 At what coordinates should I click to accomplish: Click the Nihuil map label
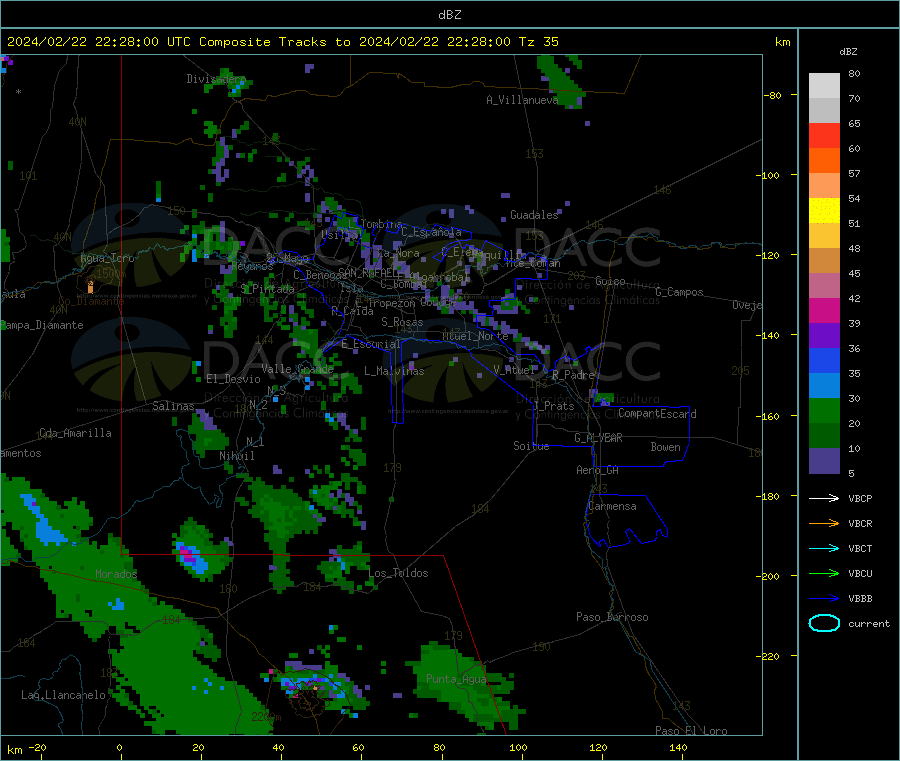point(237,456)
